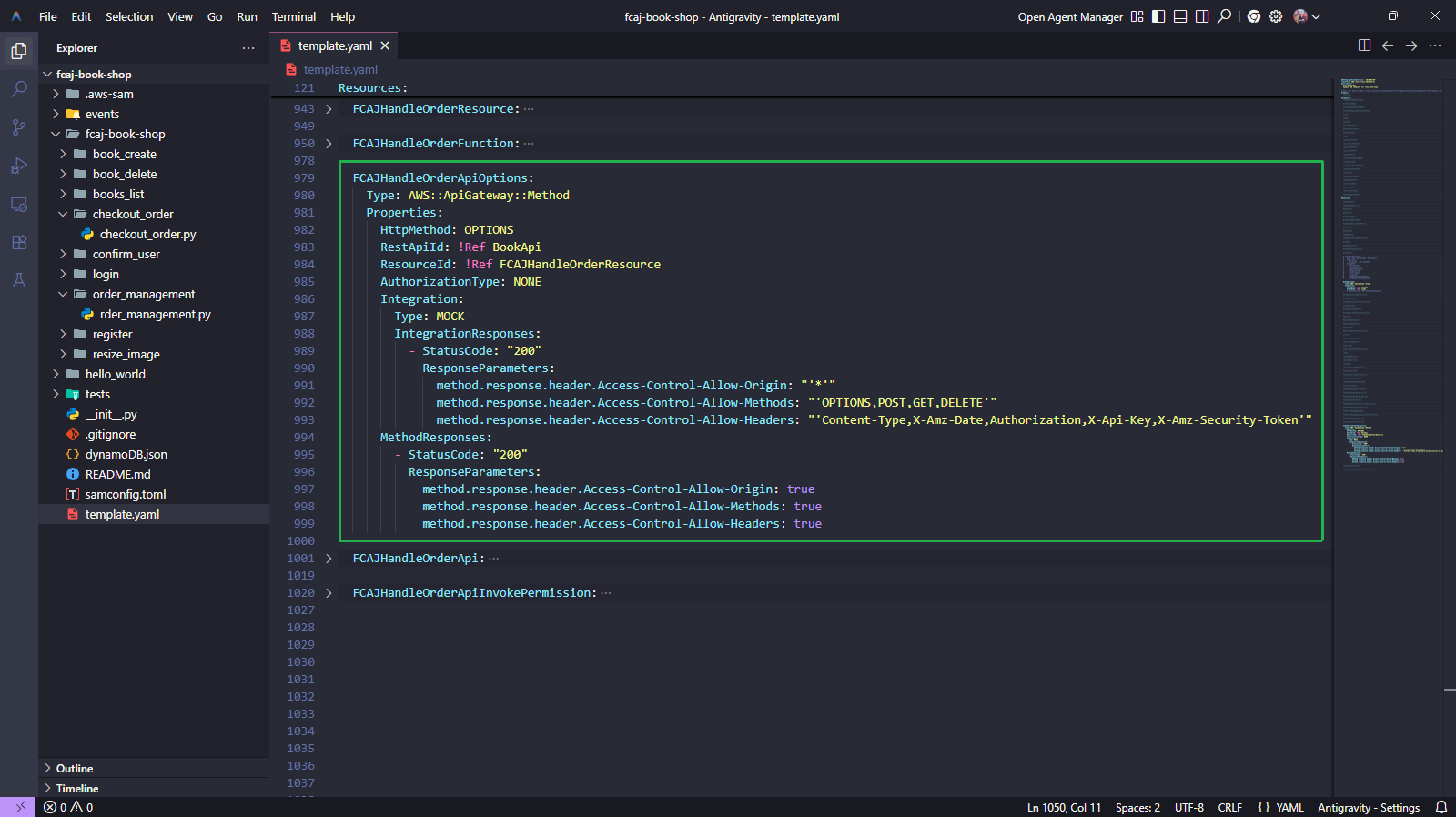
Task: Open the Terminal menu
Action: [294, 16]
